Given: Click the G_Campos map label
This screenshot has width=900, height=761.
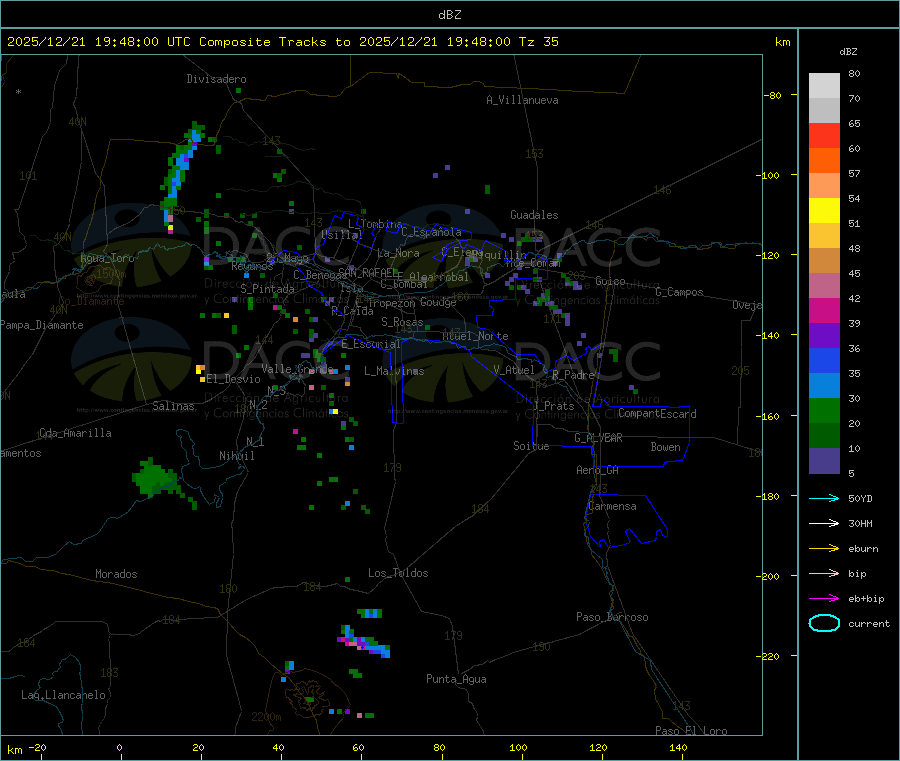Looking at the screenshot, I should 680,292.
